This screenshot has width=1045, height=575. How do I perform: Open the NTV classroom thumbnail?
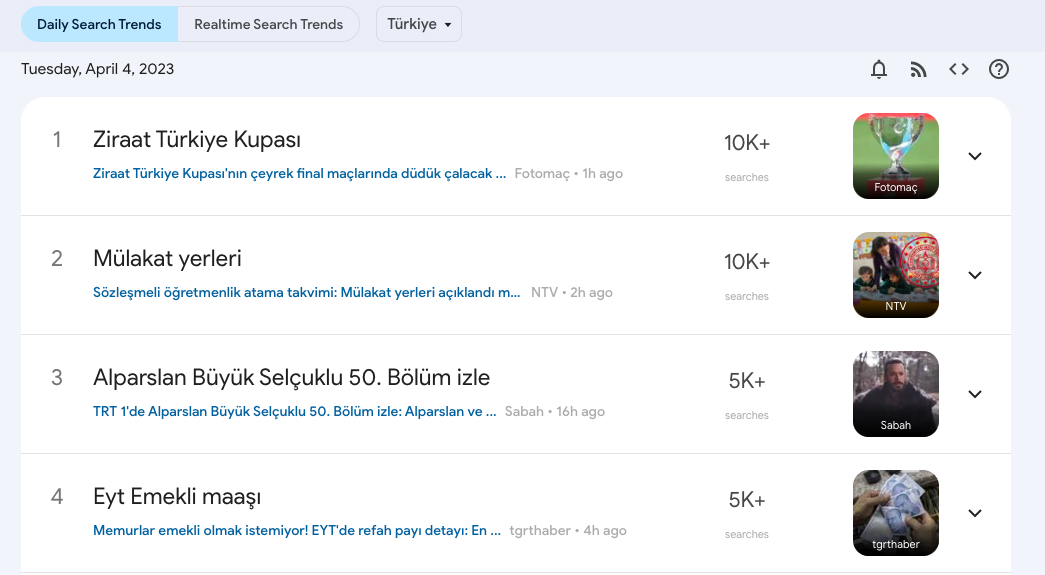point(896,275)
